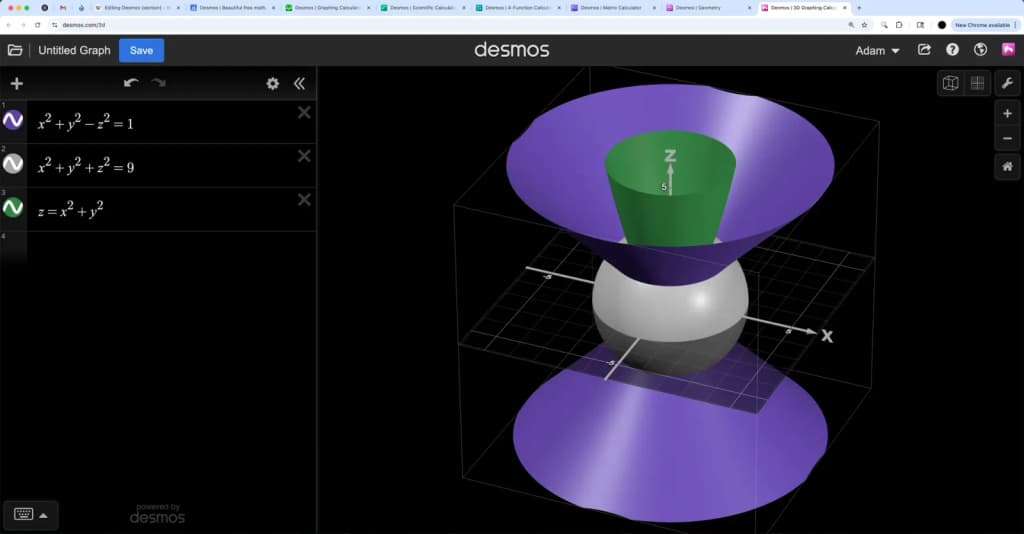Select the flat grid view toggle
Screen dimensions: 1024x534
[977, 83]
